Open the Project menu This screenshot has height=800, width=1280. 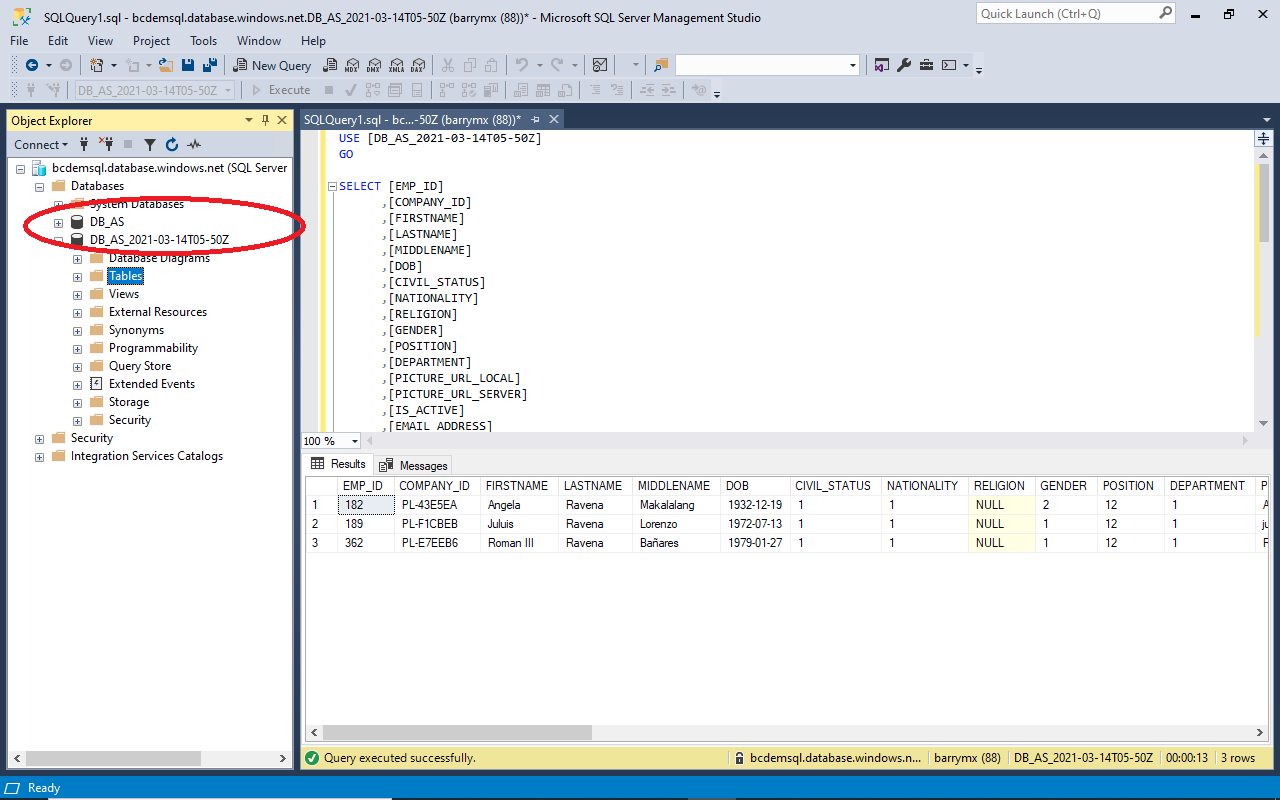(152, 41)
